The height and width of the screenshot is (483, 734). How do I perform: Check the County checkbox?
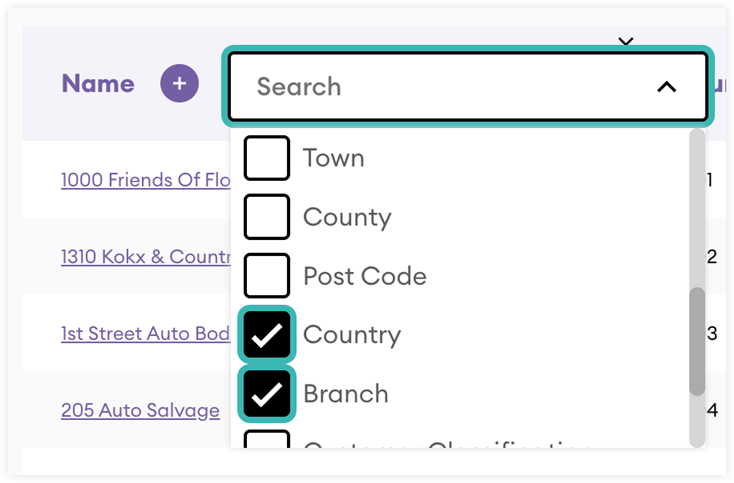coord(267,217)
